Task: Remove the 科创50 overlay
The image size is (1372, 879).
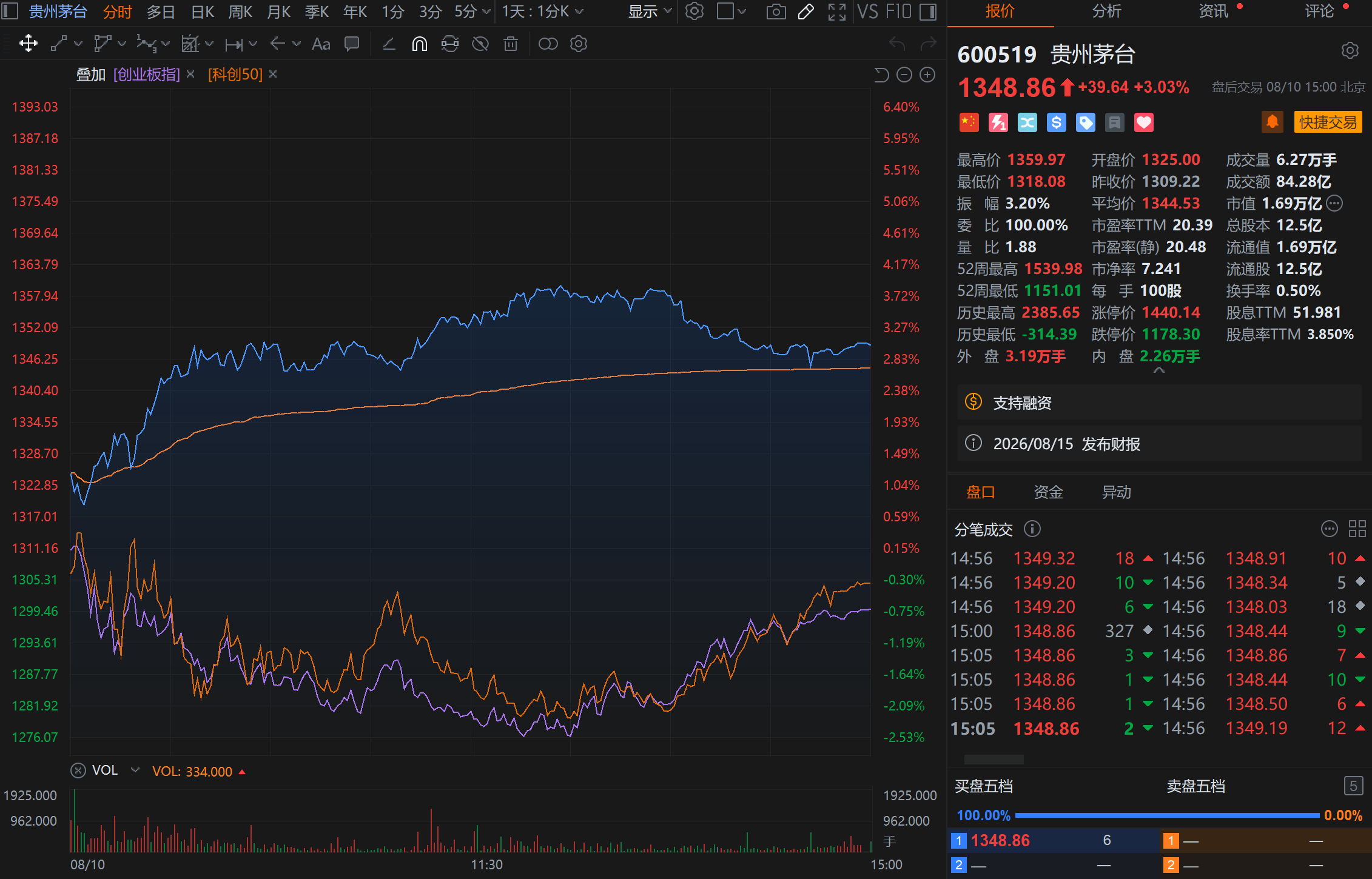Action: pos(273,74)
